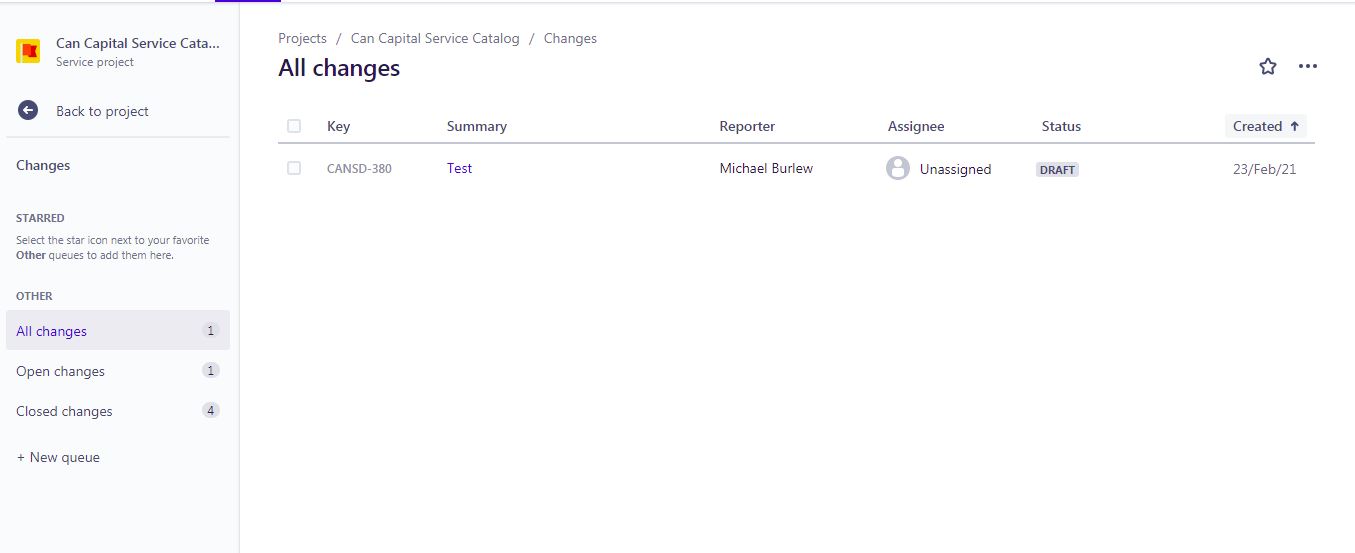
Task: Click the Changes breadcrumb link
Action: (x=570, y=38)
